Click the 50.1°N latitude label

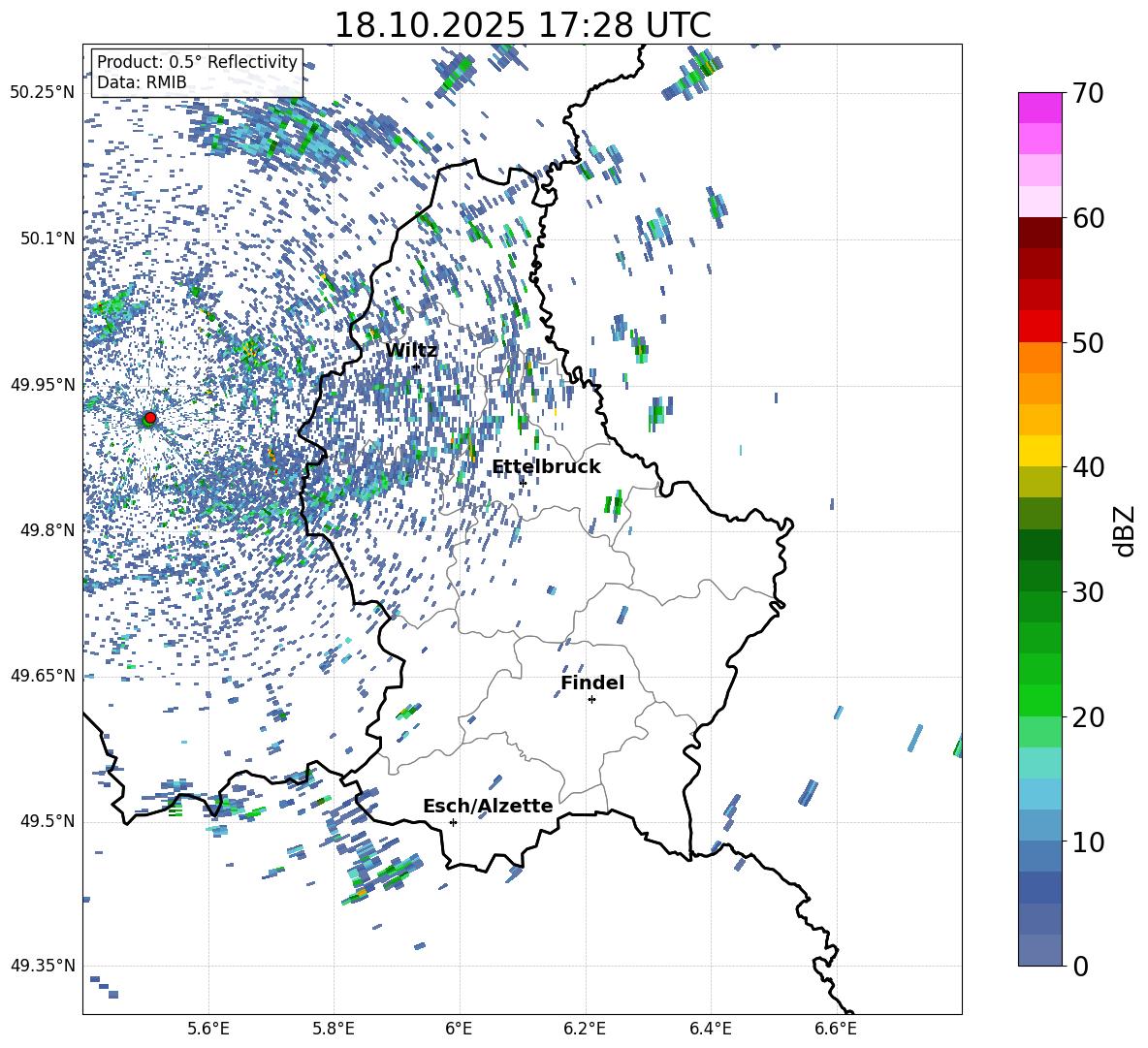(x=47, y=238)
